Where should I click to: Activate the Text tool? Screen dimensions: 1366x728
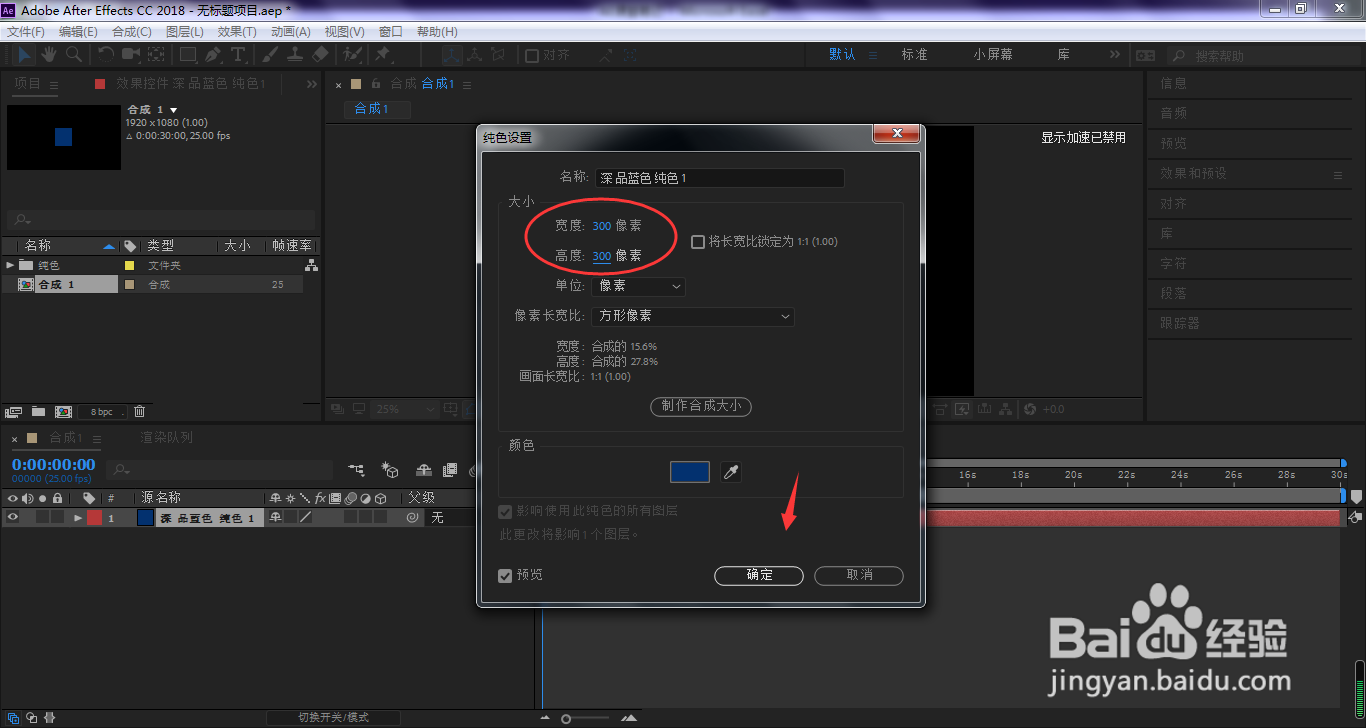point(238,54)
